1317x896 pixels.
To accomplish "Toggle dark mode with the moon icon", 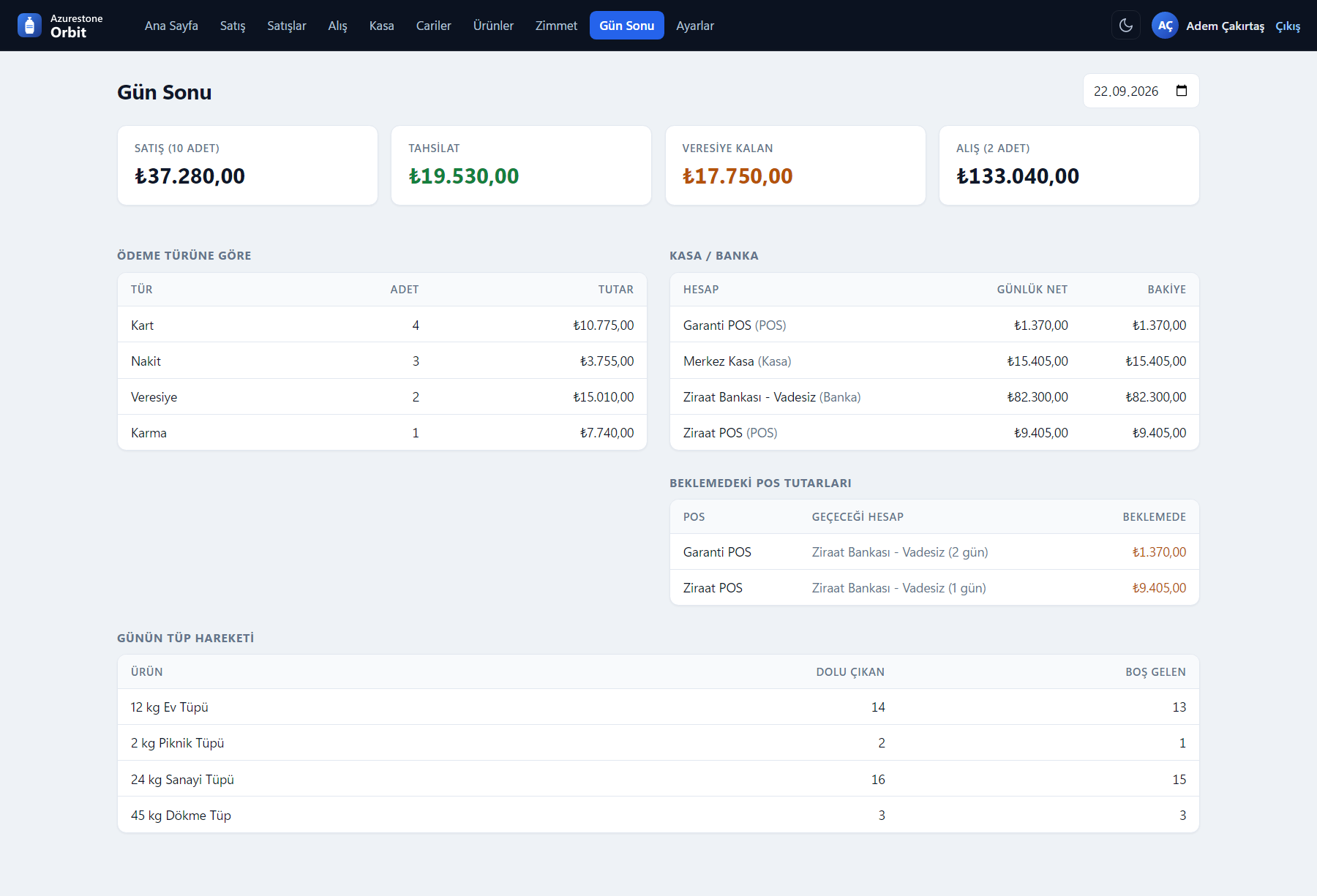I will coord(1126,26).
